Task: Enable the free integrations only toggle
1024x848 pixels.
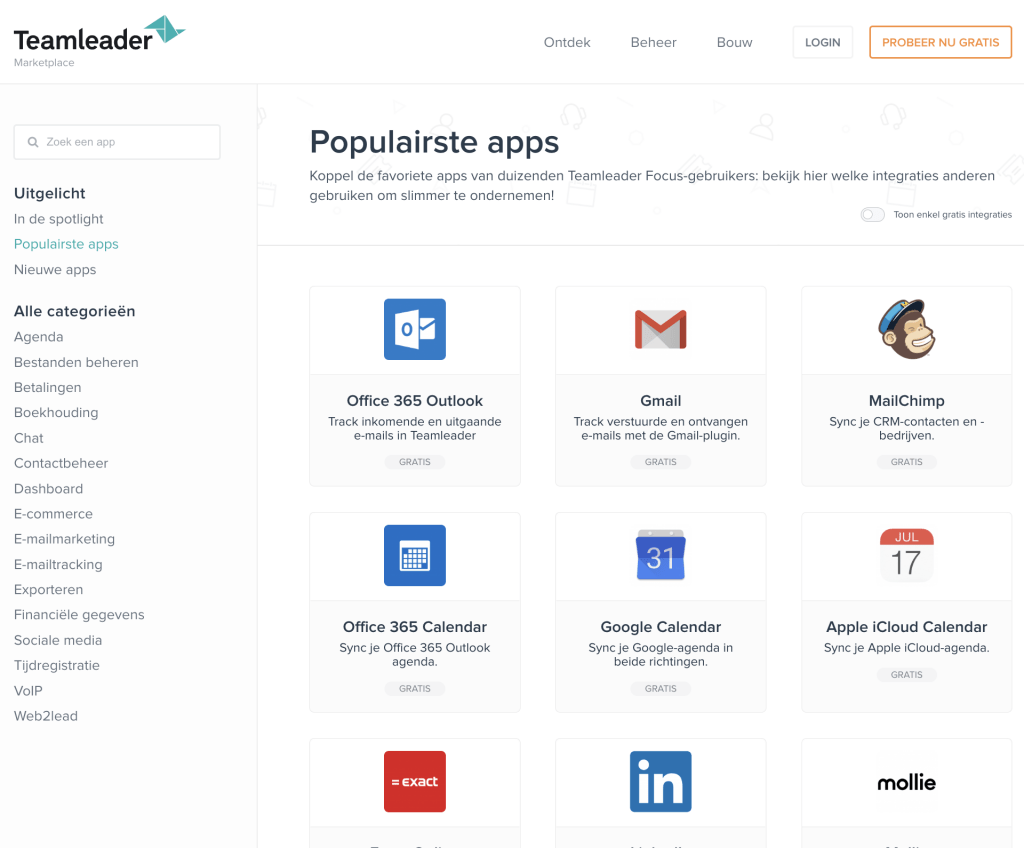Action: [872, 215]
